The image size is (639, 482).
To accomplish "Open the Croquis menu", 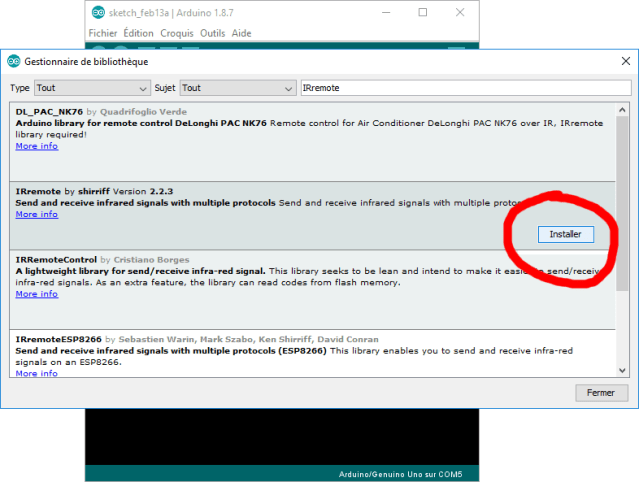I will click(x=177, y=33).
